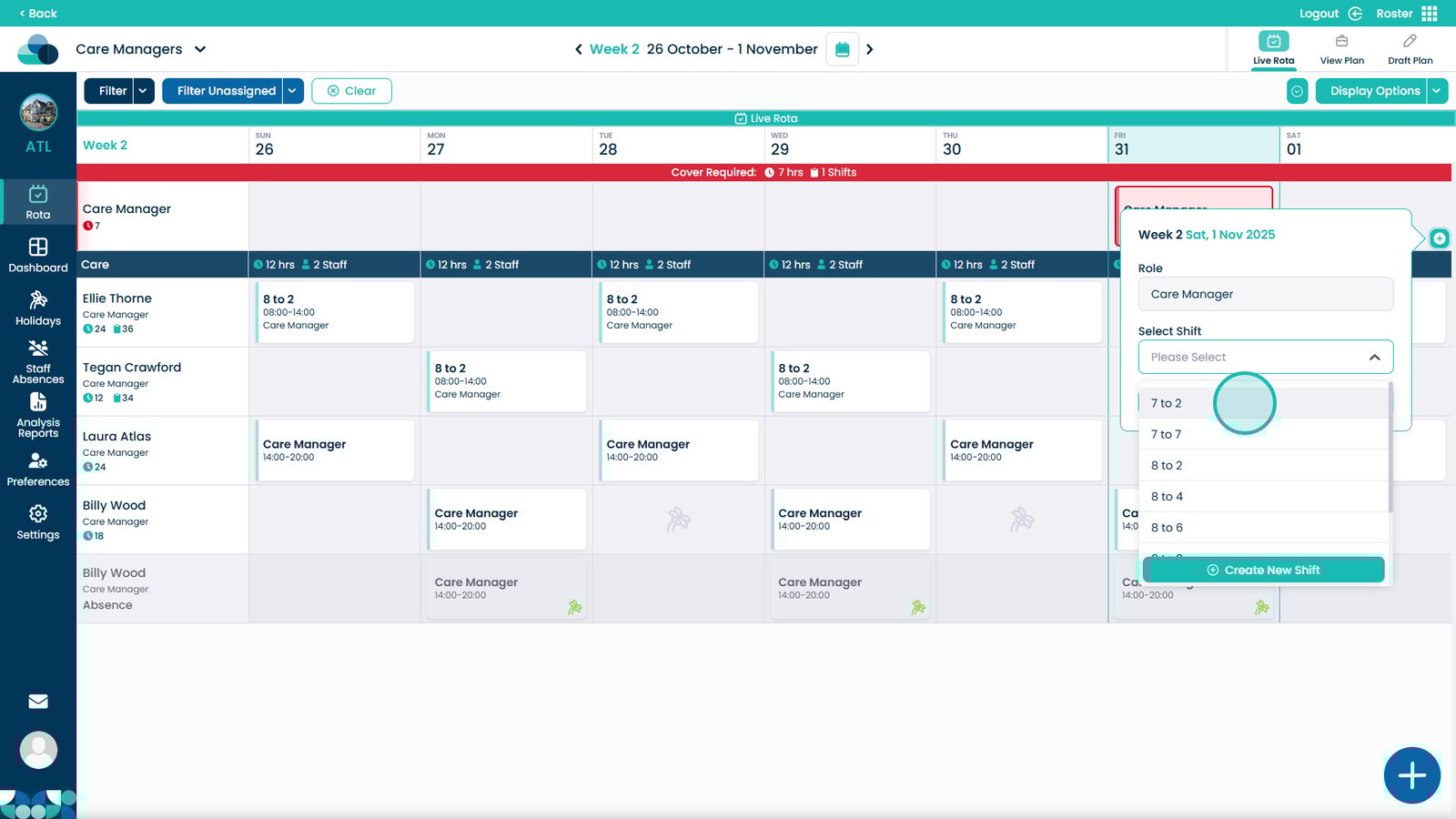Open Analysis Reports in the sidebar
Viewport: 1456px width, 819px height.
[38, 415]
